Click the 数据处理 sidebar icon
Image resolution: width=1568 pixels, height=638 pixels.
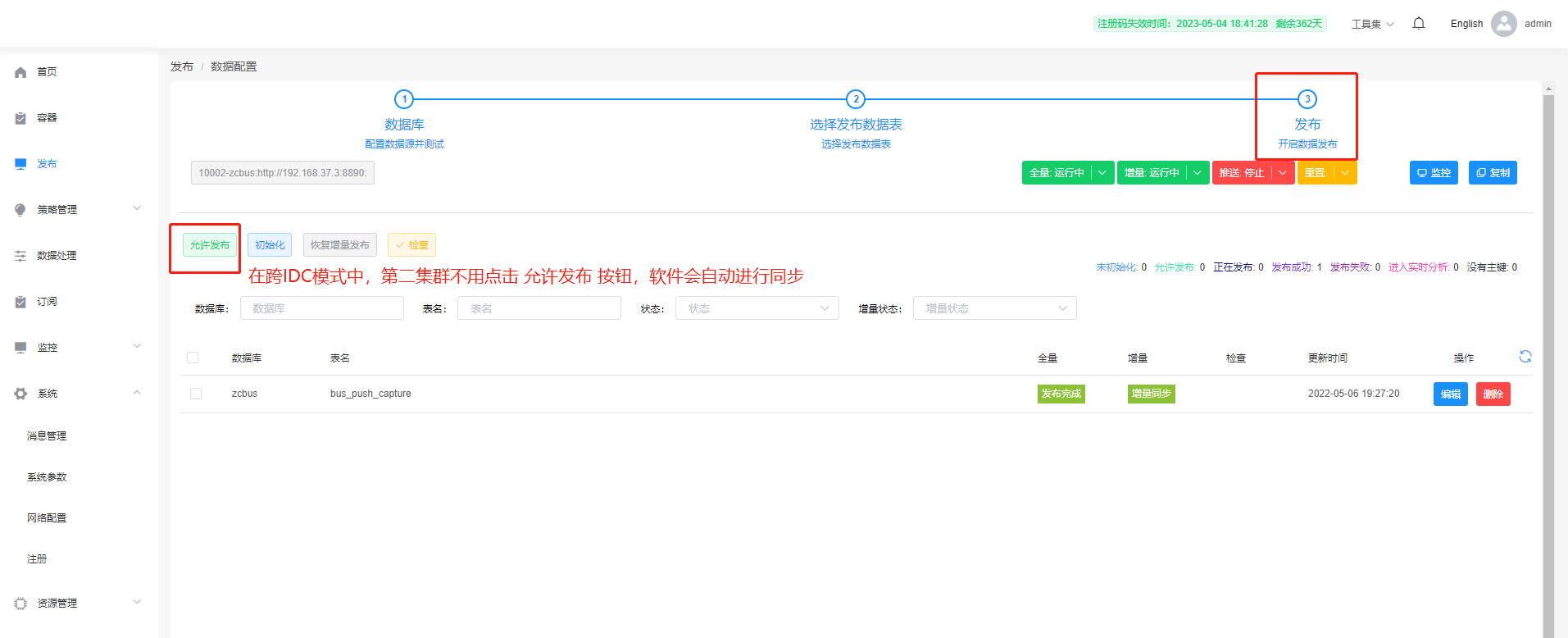(20, 256)
